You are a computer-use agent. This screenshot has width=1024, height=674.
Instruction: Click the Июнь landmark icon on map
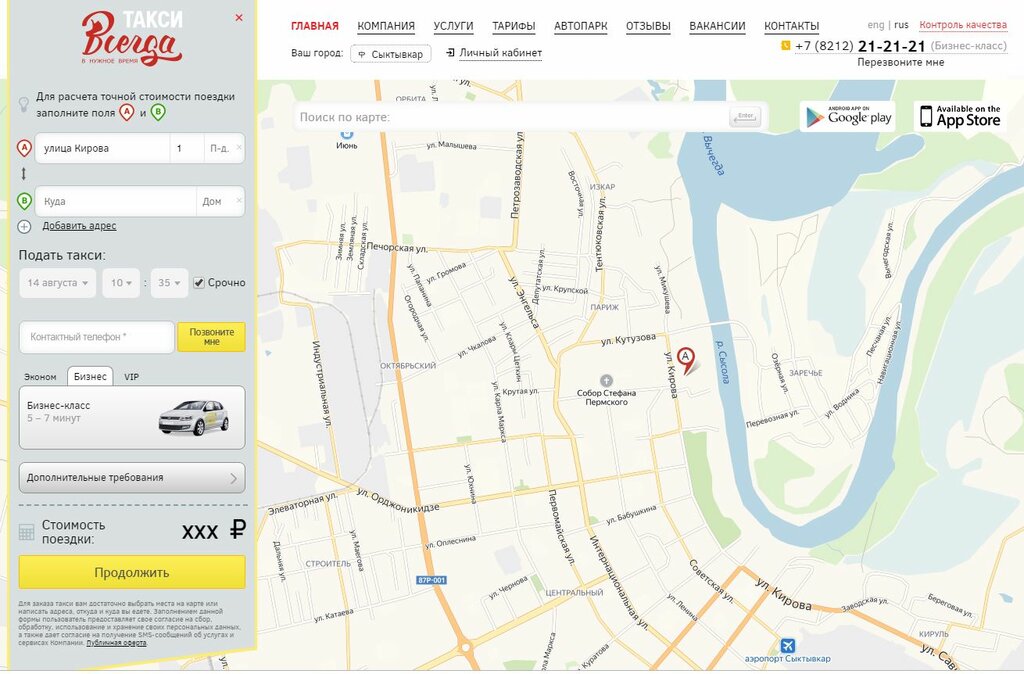[347, 134]
